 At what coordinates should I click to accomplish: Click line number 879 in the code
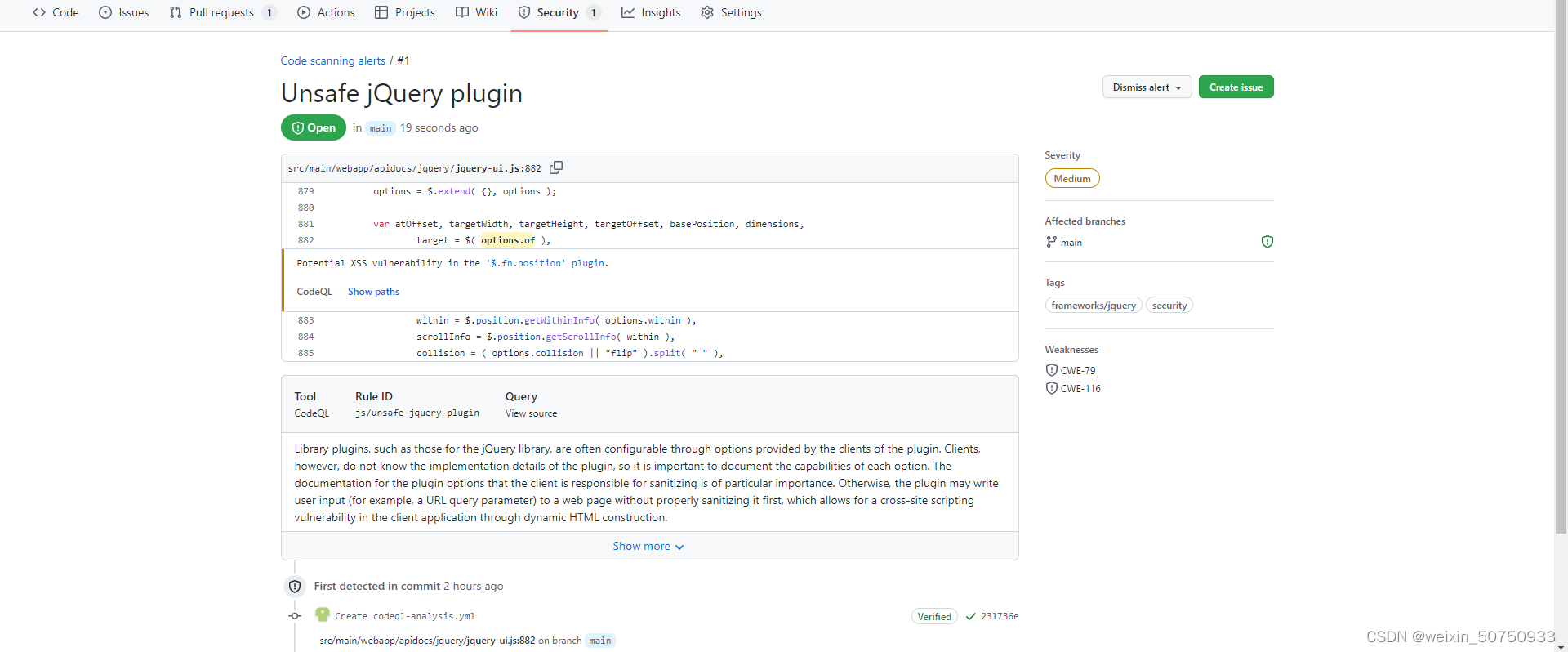305,191
